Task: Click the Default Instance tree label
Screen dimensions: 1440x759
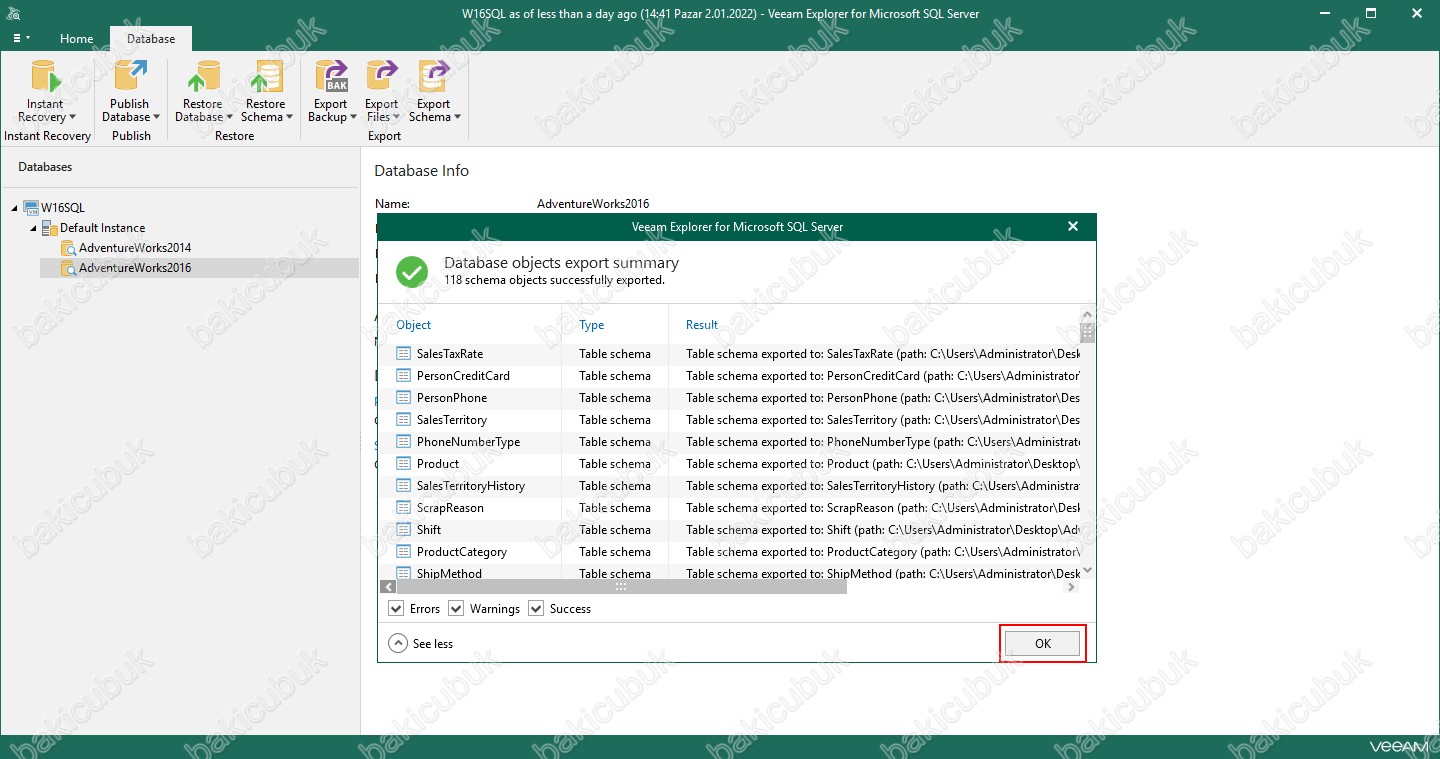Action: (102, 228)
